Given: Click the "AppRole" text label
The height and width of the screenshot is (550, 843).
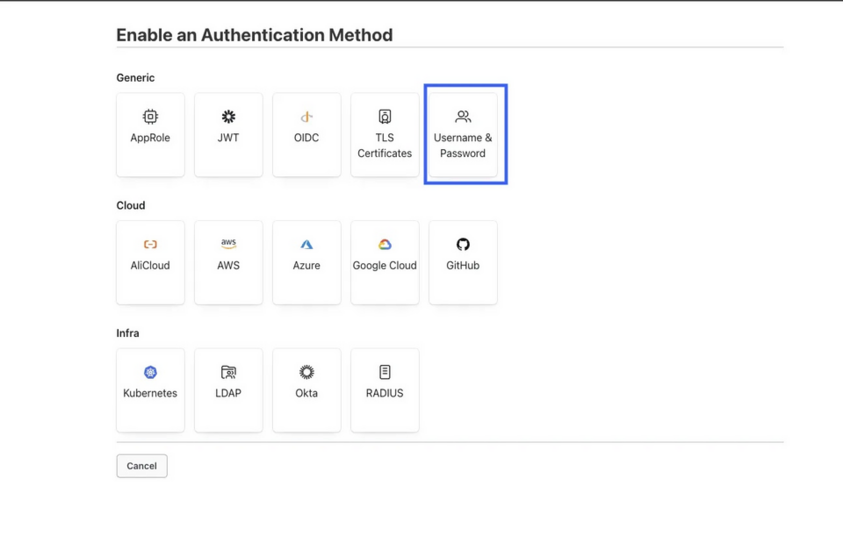Looking at the screenshot, I should [150, 138].
